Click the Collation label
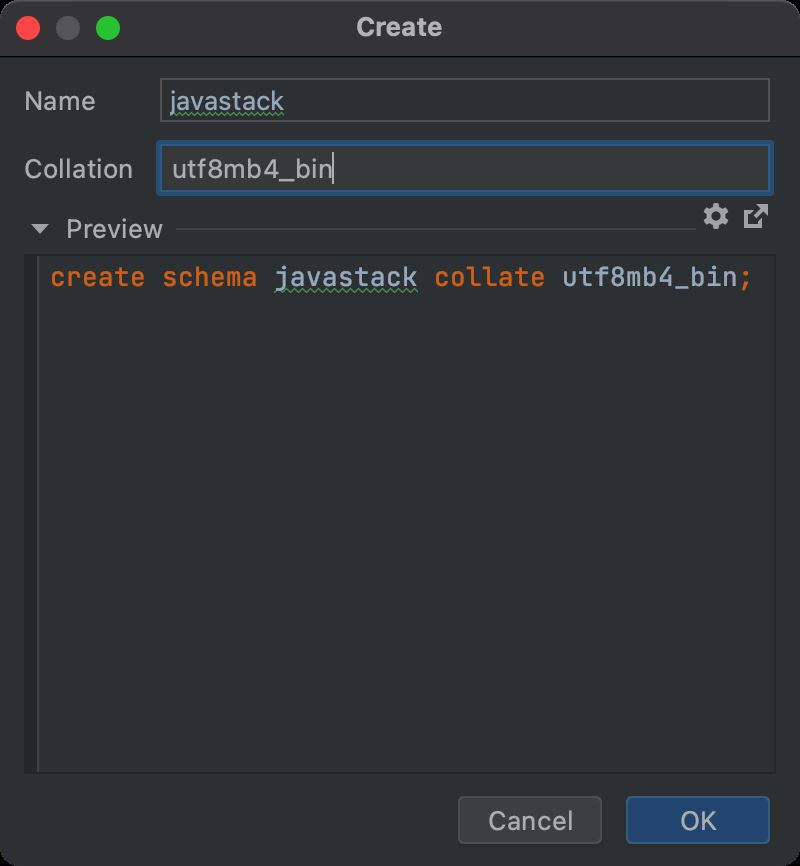The width and height of the screenshot is (800, 866). 78,169
